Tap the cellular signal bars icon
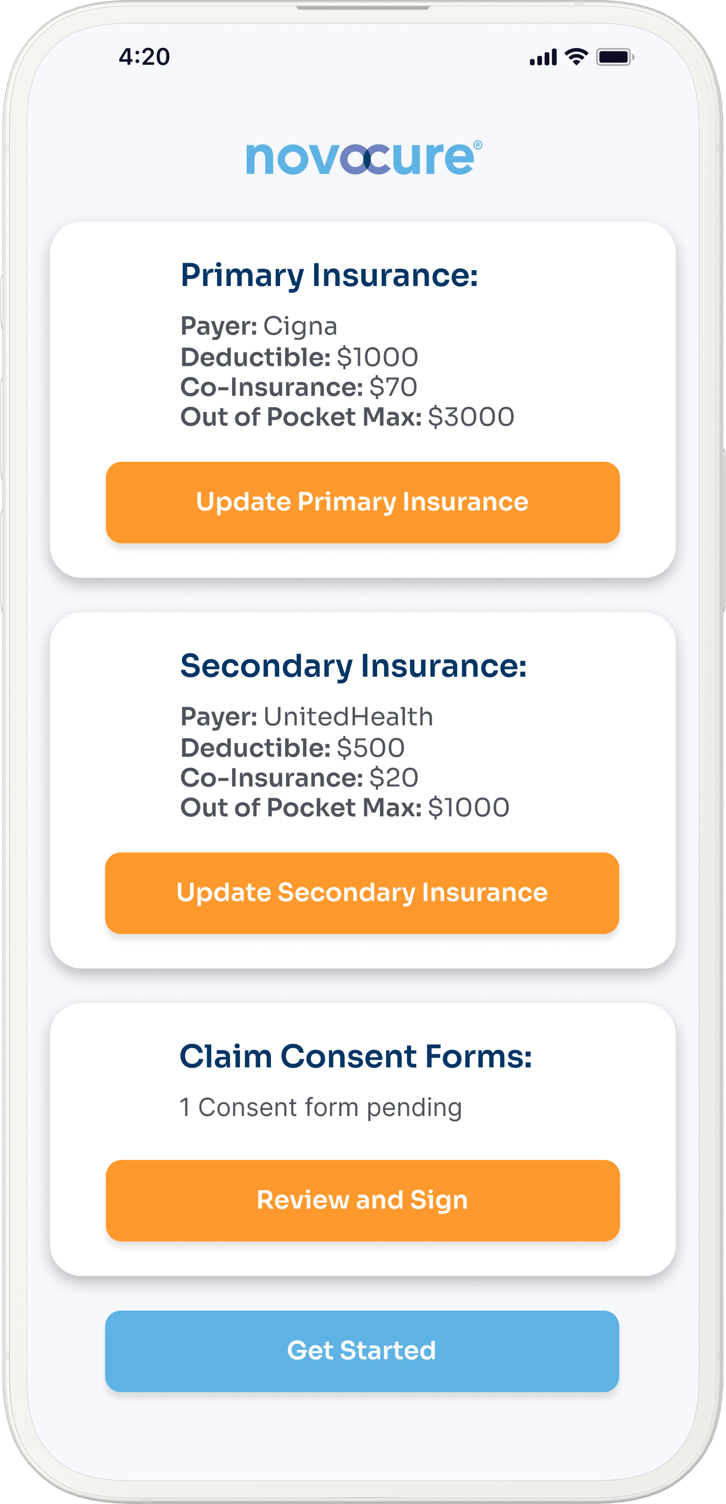Viewport: 726px width, 1504px height. coord(543,58)
